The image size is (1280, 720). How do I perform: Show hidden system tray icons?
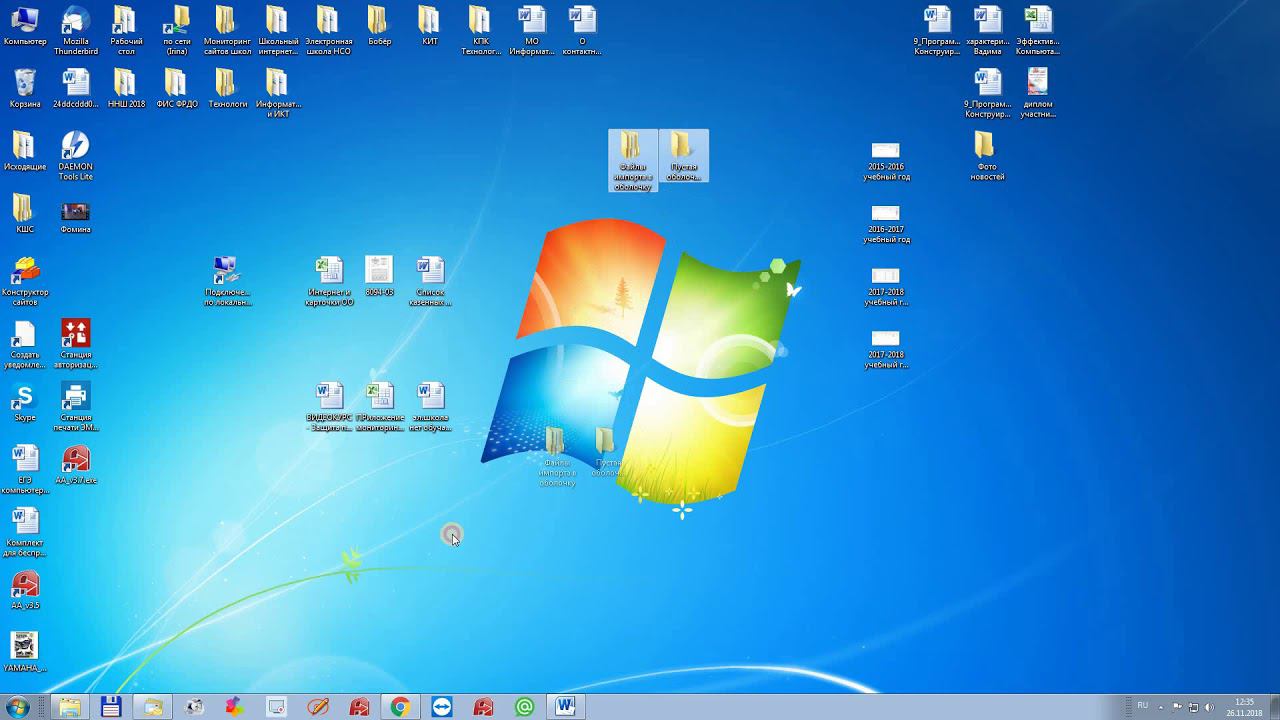1160,707
